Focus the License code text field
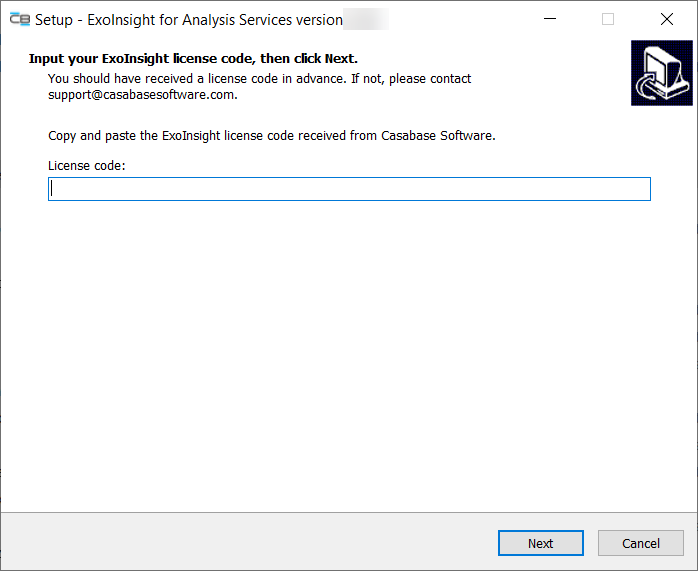 (x=349, y=189)
